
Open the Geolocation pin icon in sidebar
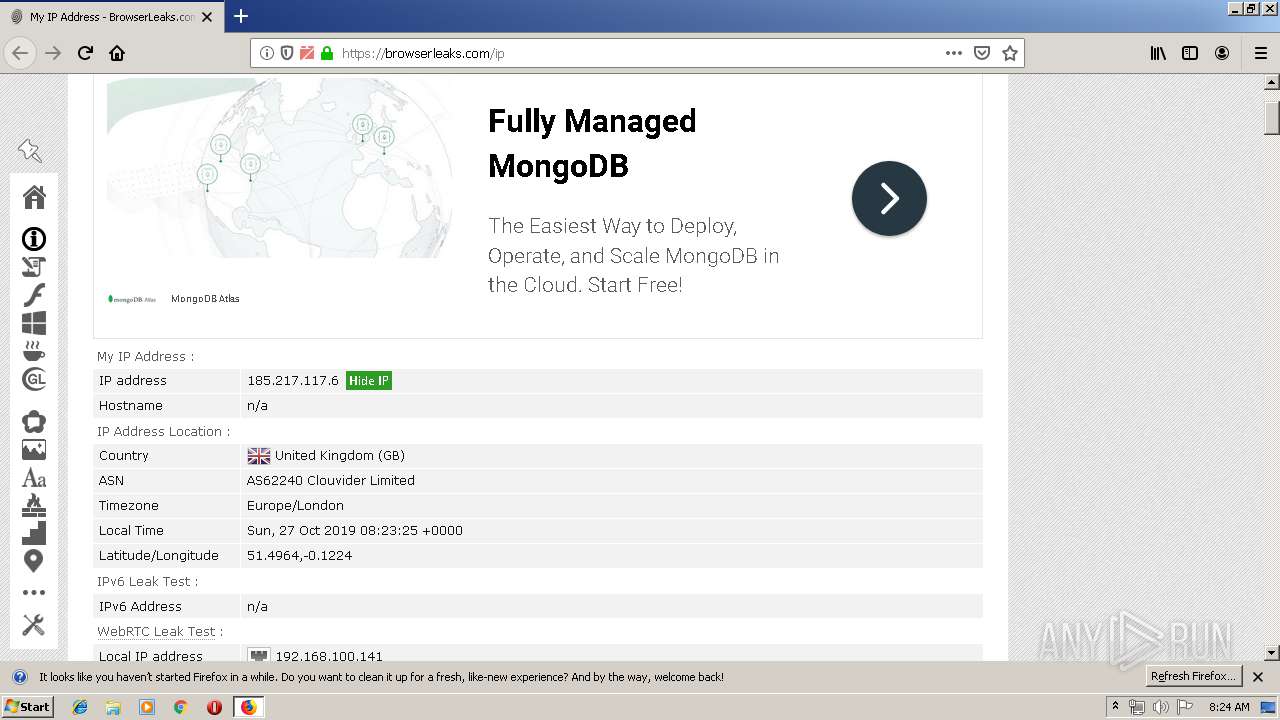pyautogui.click(x=34, y=561)
